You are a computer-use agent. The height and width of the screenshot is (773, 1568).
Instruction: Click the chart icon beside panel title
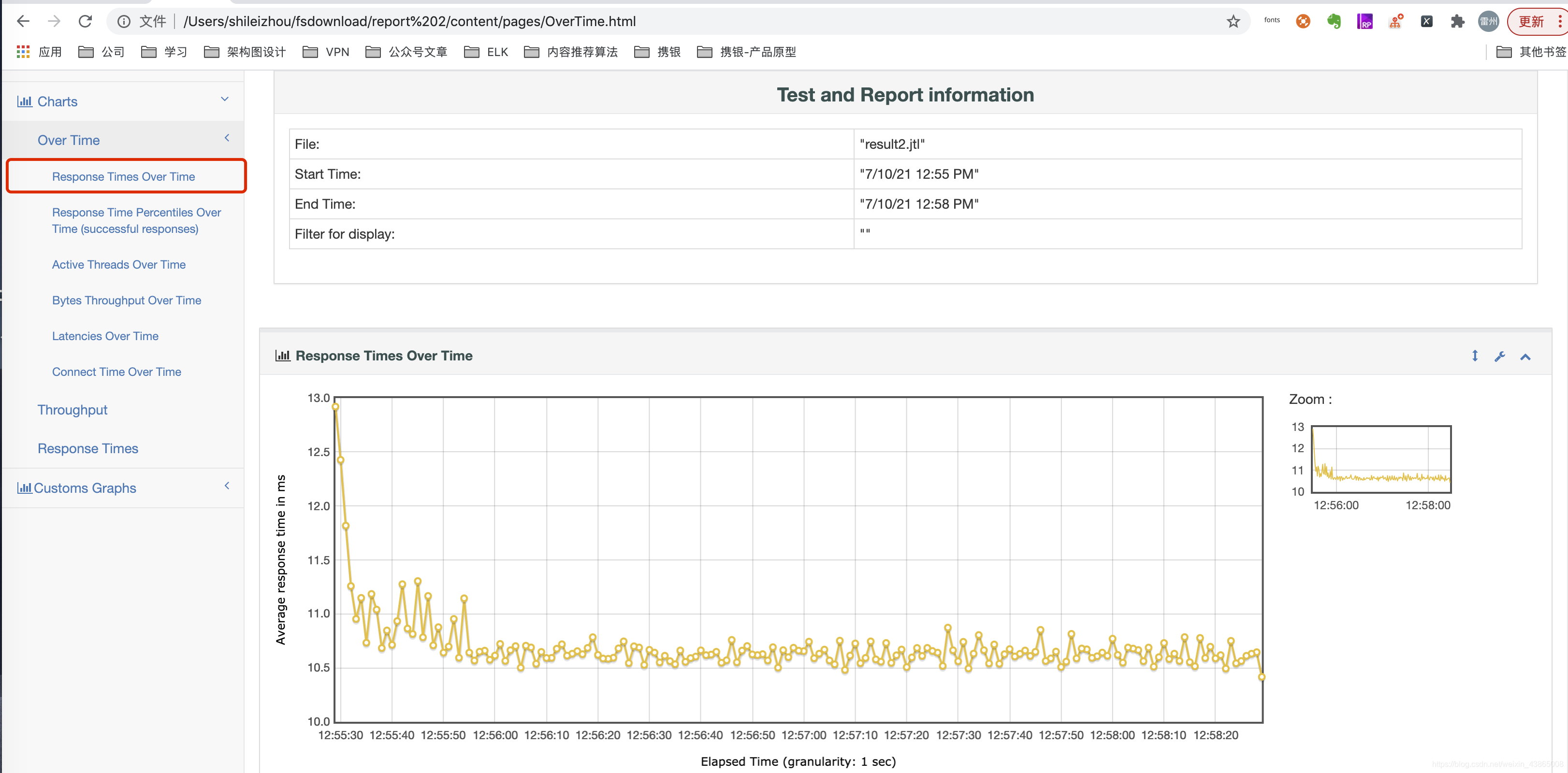click(282, 355)
